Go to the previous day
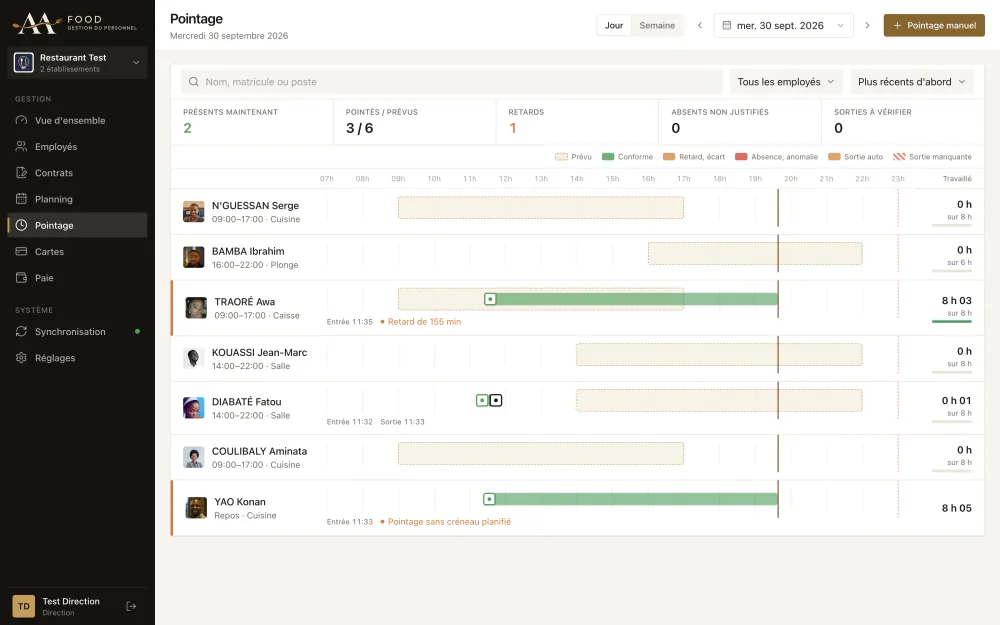The image size is (1000, 625). click(700, 26)
